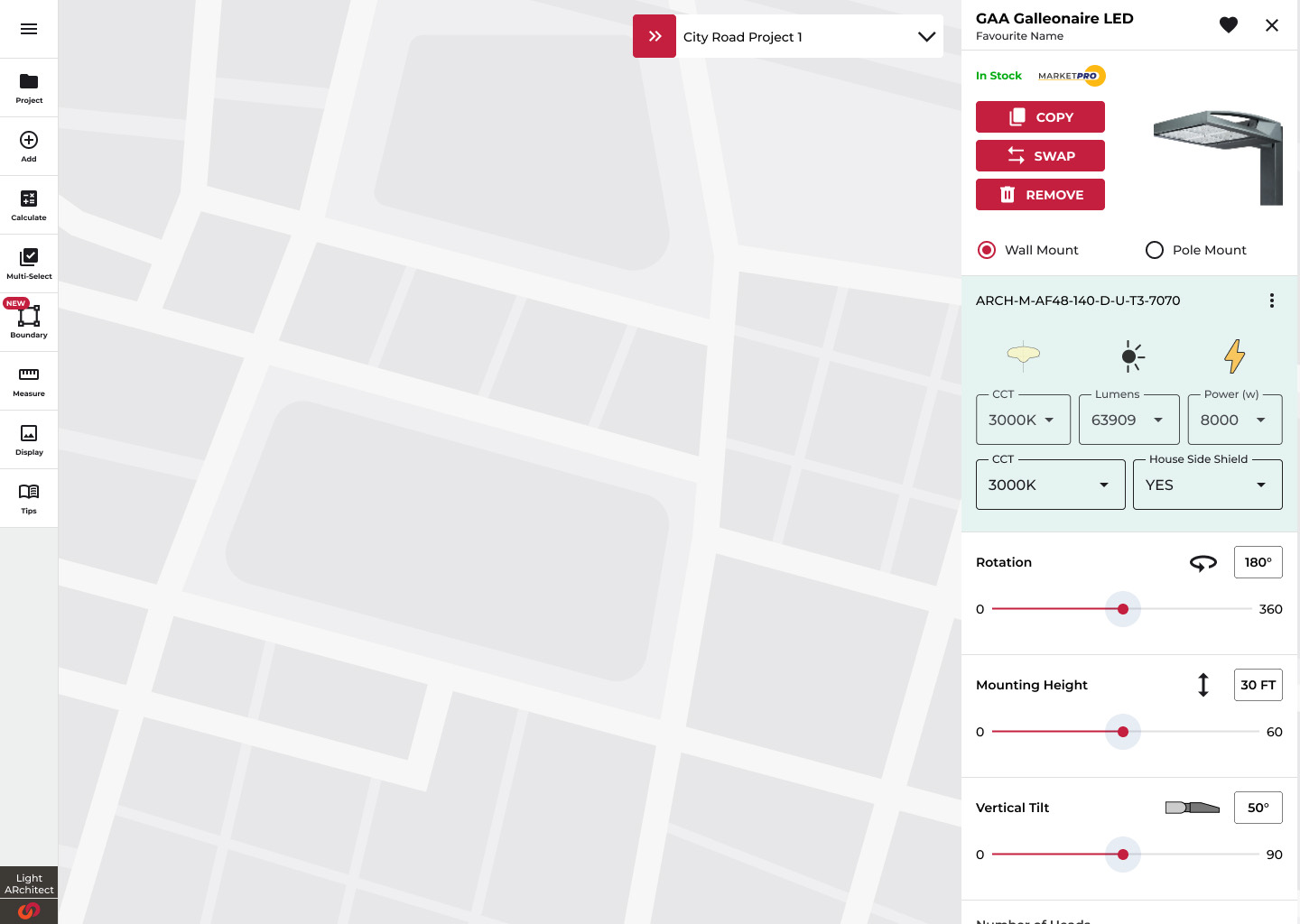Click the Add luminaire tool
The width and height of the screenshot is (1300, 924).
(x=29, y=147)
